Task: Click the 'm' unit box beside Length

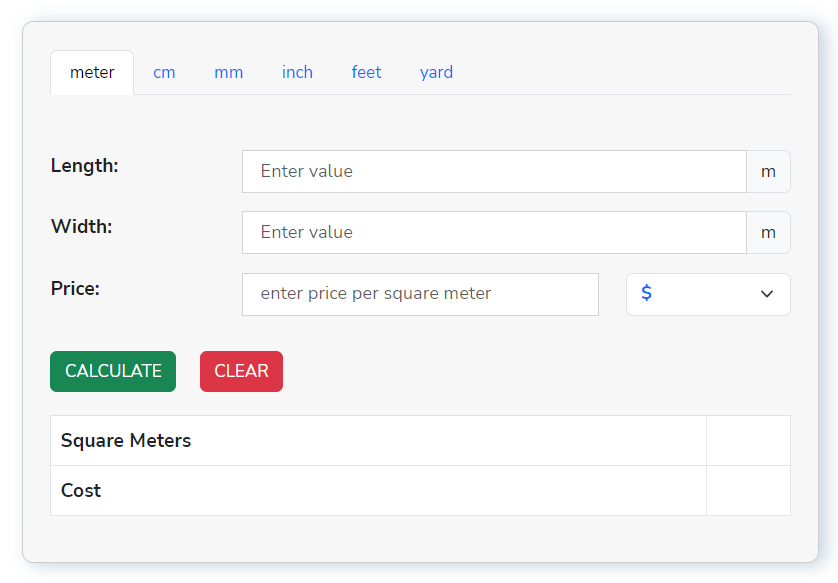Action: click(x=768, y=171)
